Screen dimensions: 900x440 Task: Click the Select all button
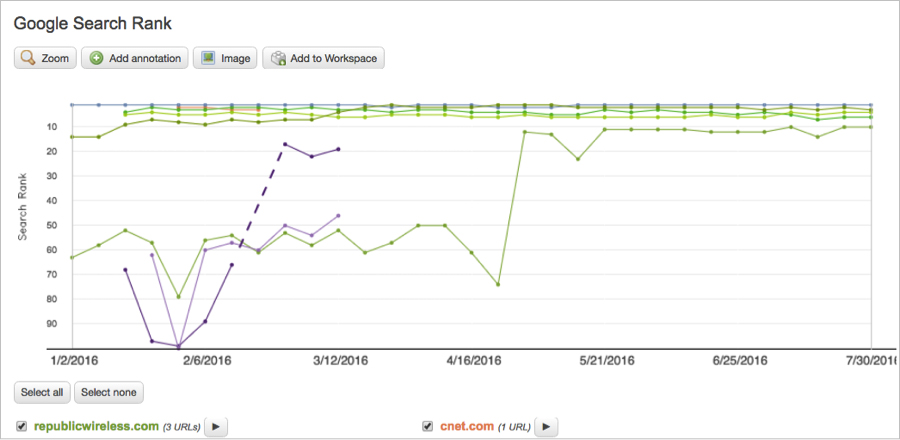(42, 392)
